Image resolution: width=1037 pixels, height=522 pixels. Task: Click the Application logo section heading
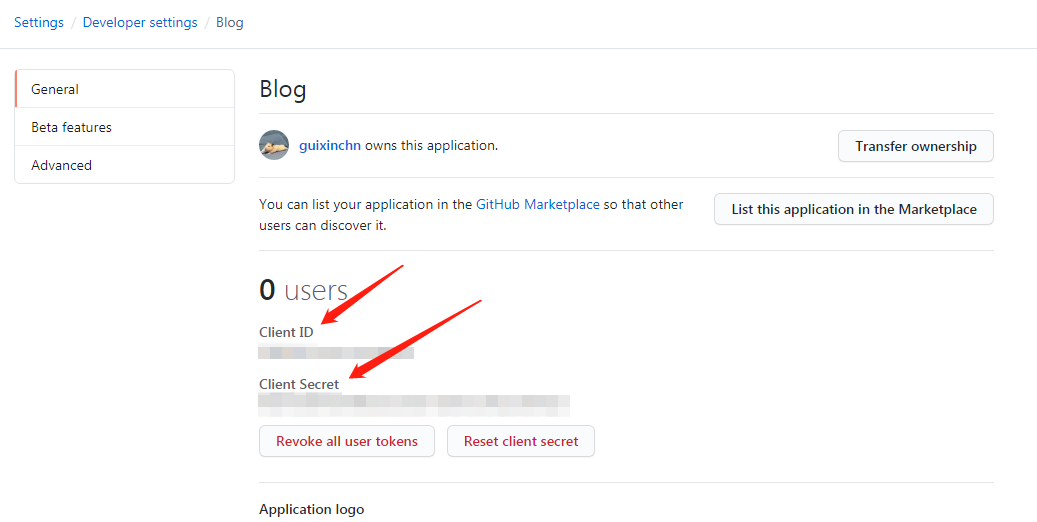pos(311,509)
